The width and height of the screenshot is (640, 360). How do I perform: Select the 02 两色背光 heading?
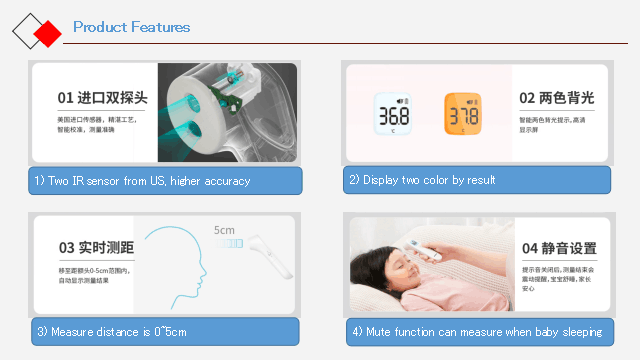pos(557,98)
